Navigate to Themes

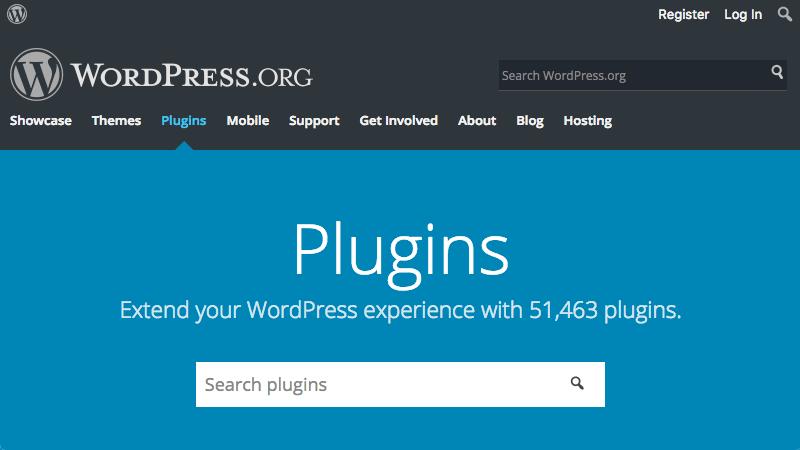tap(116, 120)
